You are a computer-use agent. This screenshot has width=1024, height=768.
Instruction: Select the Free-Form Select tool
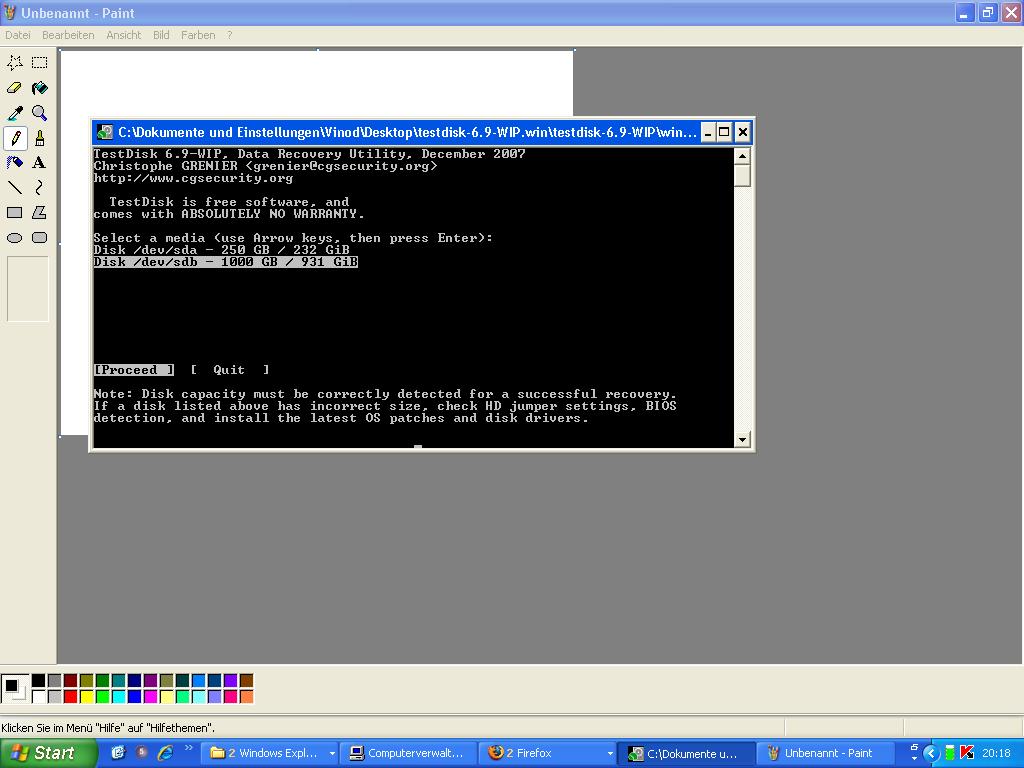click(x=15, y=63)
